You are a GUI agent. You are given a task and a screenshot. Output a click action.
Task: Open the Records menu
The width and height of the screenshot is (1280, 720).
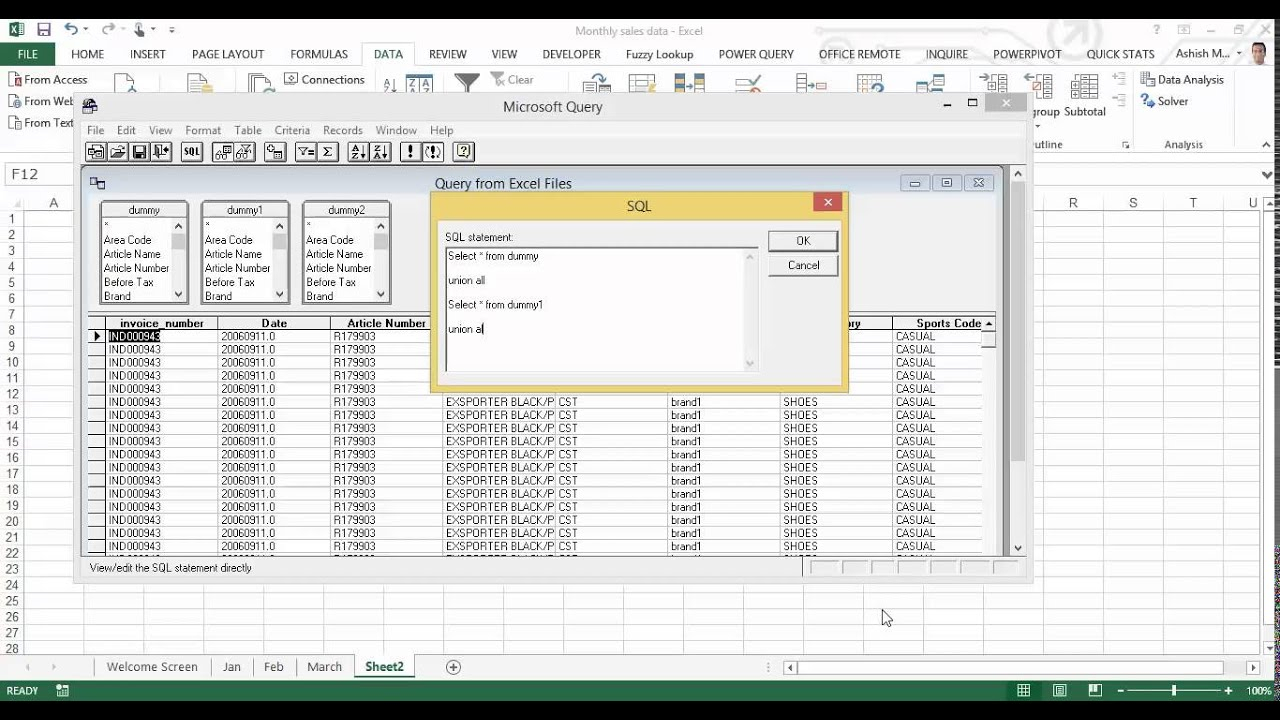(343, 130)
